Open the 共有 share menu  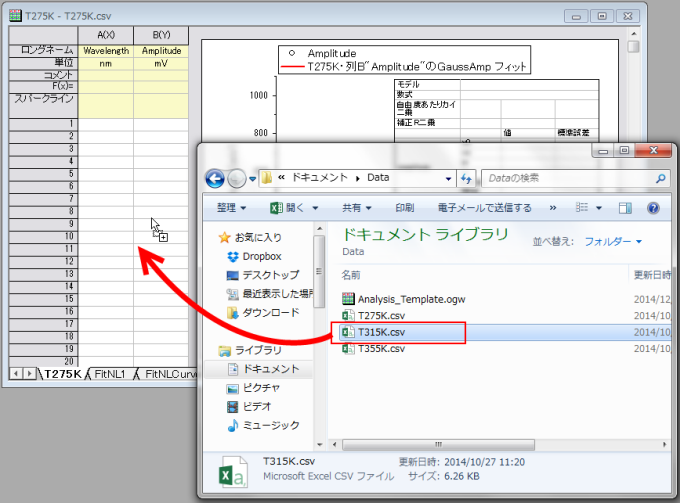[x=356, y=208]
